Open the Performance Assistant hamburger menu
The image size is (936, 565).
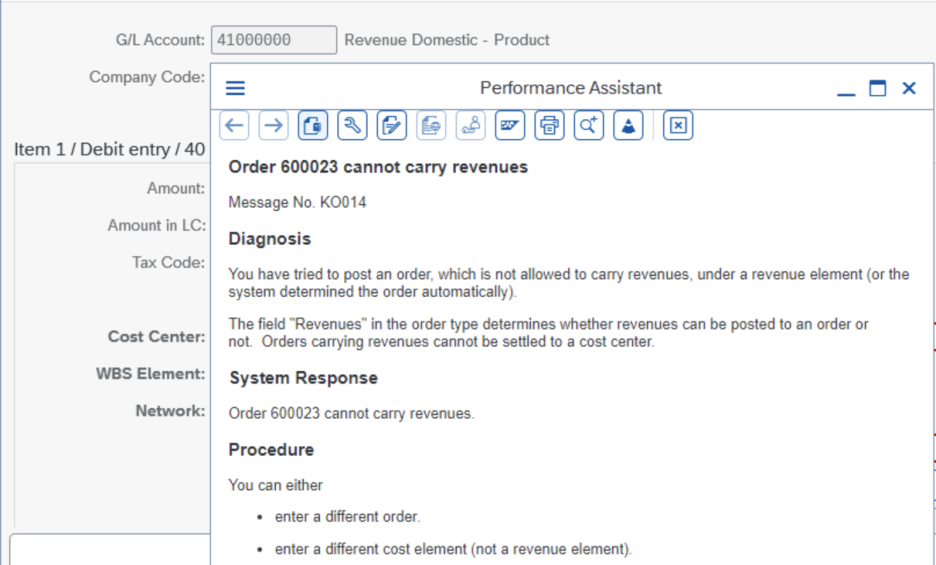(235, 88)
